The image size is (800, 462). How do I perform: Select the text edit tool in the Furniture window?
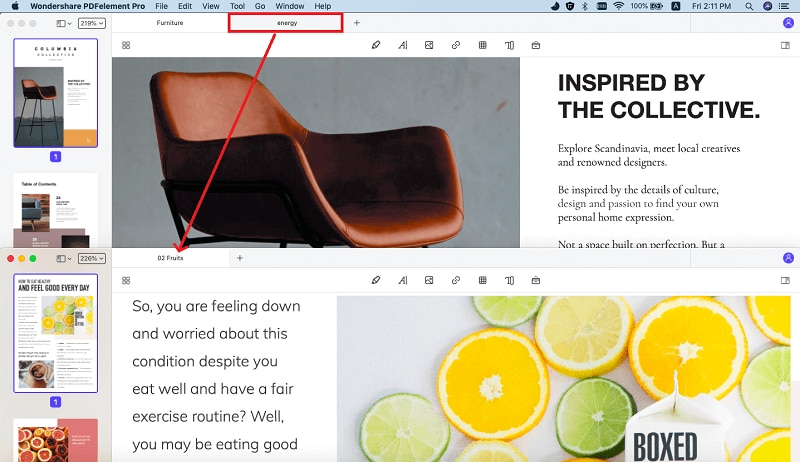[x=403, y=45]
